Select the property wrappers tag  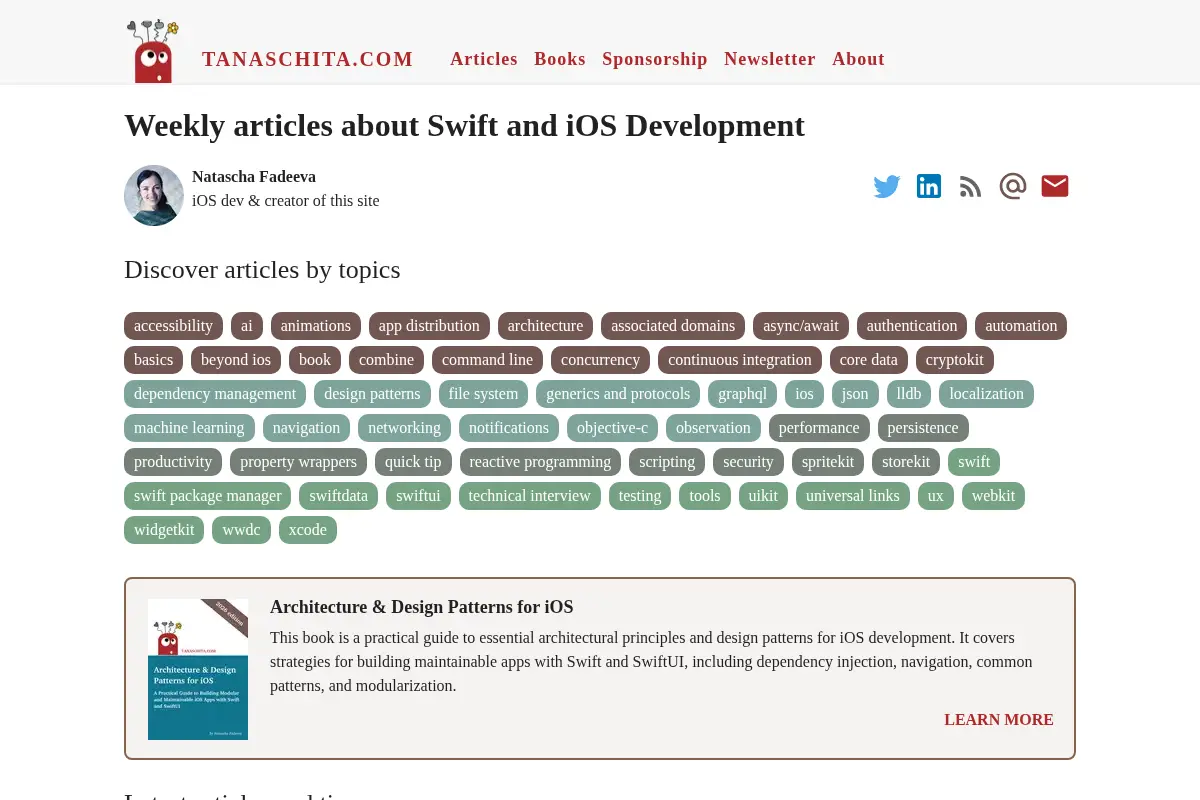[298, 462]
